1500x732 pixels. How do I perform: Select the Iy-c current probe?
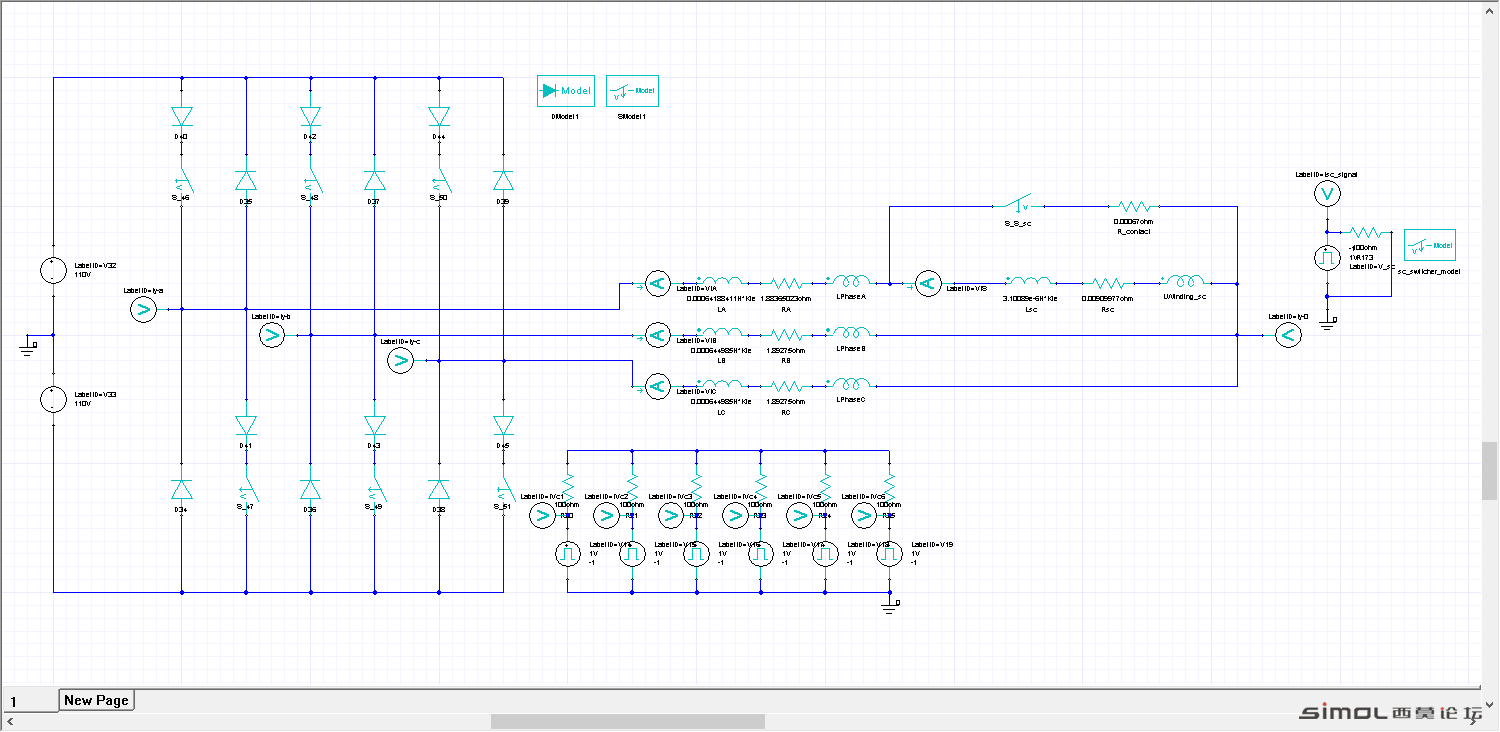[x=400, y=362]
